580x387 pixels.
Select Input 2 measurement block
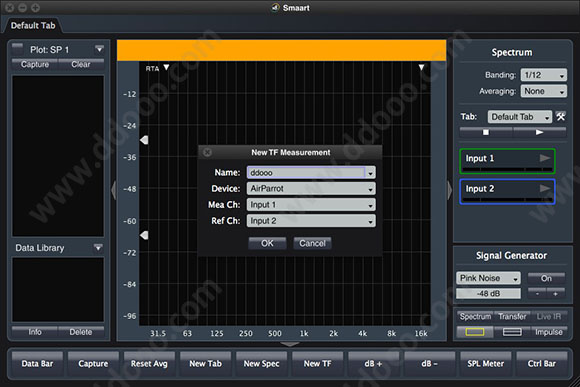click(507, 191)
